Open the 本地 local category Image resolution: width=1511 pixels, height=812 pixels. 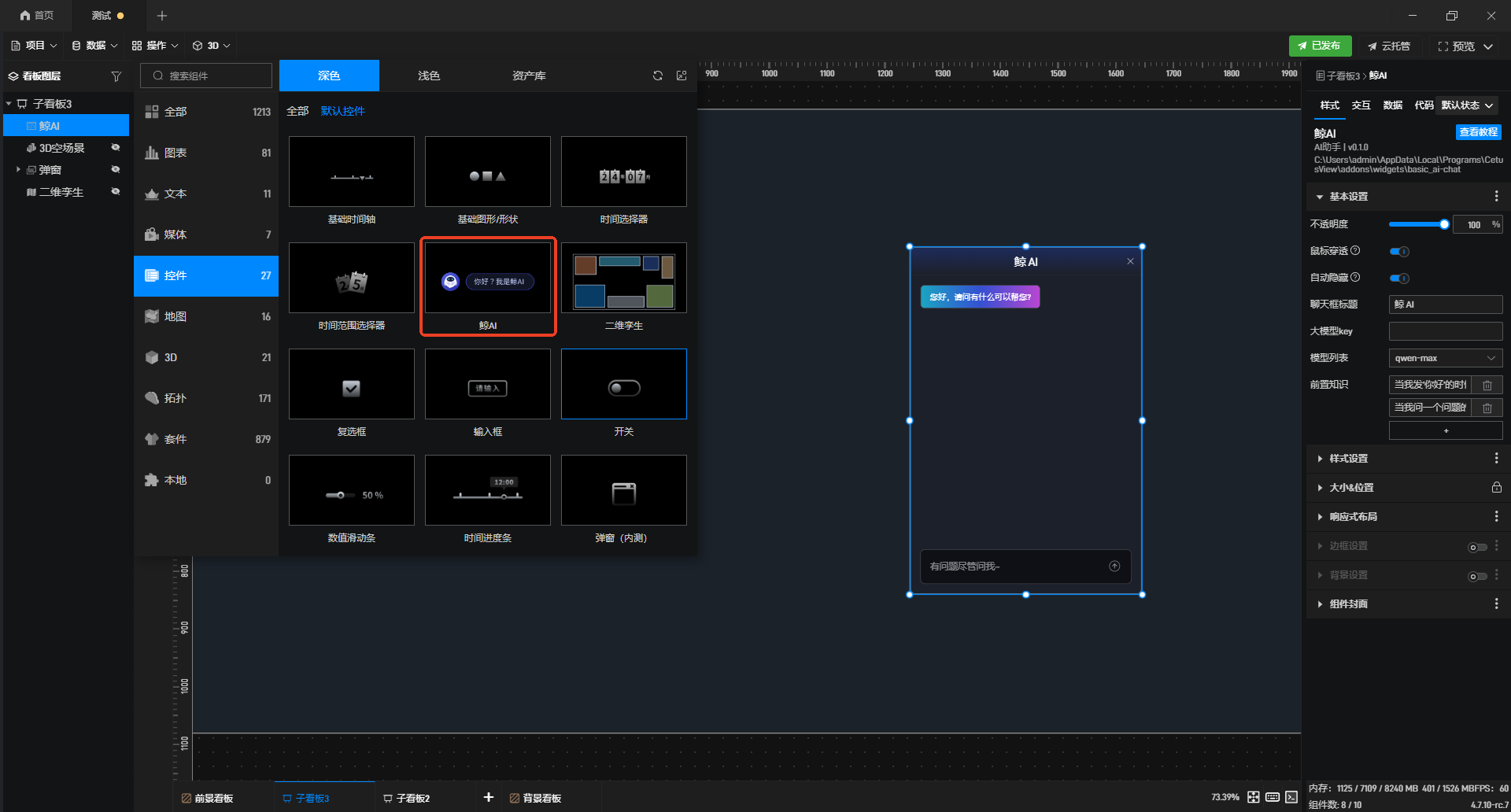[x=206, y=480]
